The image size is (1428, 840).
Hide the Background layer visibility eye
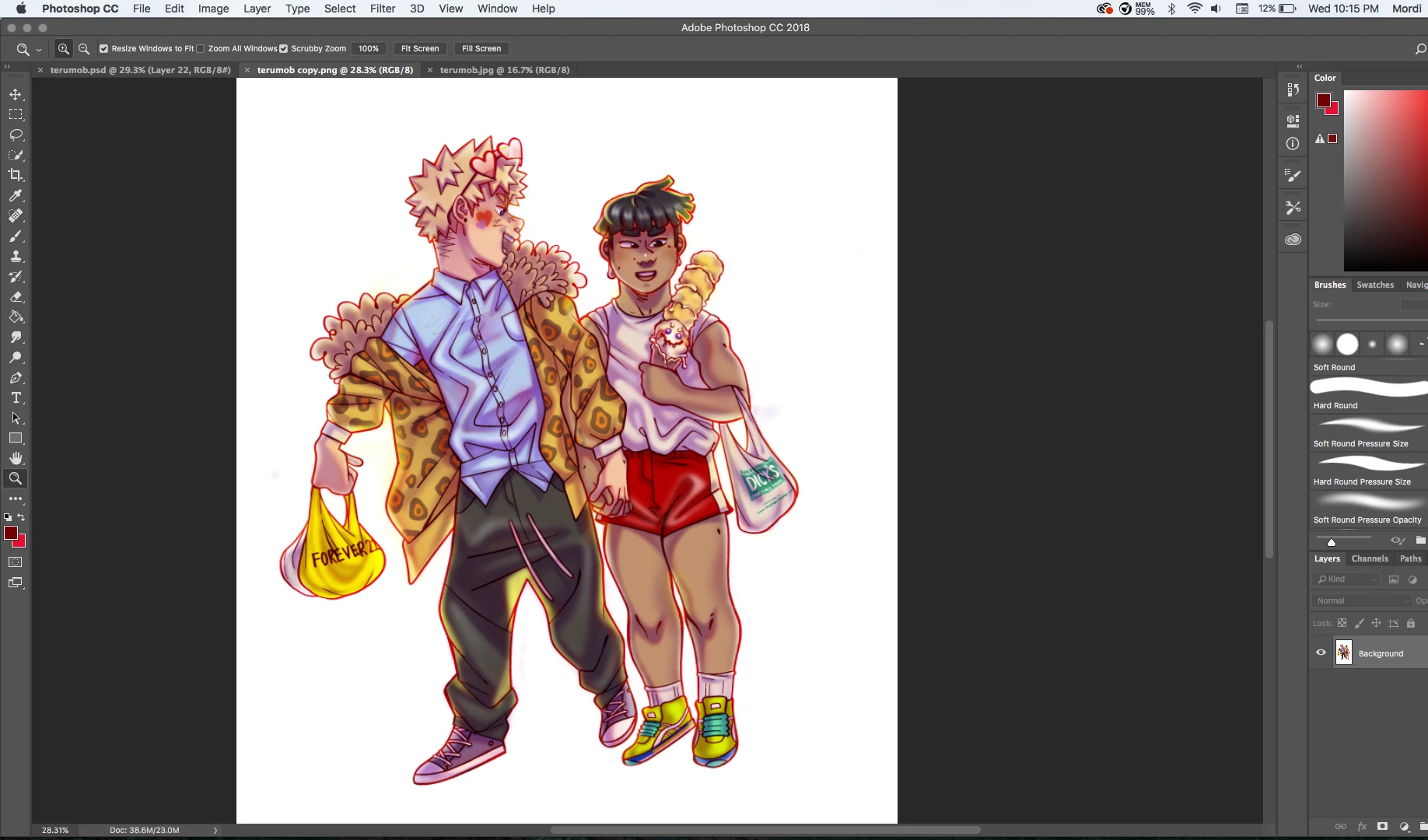(x=1321, y=653)
